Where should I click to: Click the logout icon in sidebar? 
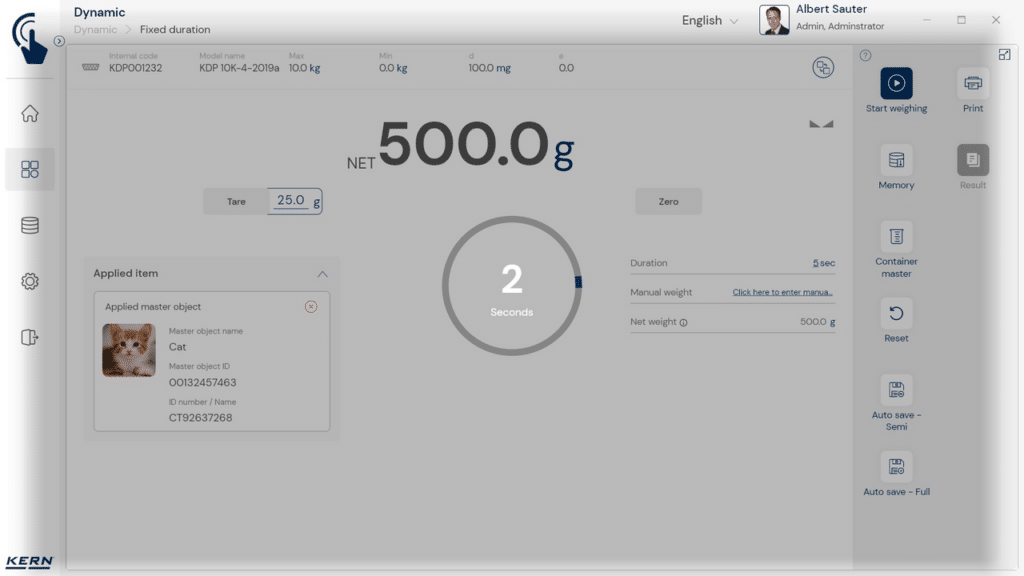point(30,338)
